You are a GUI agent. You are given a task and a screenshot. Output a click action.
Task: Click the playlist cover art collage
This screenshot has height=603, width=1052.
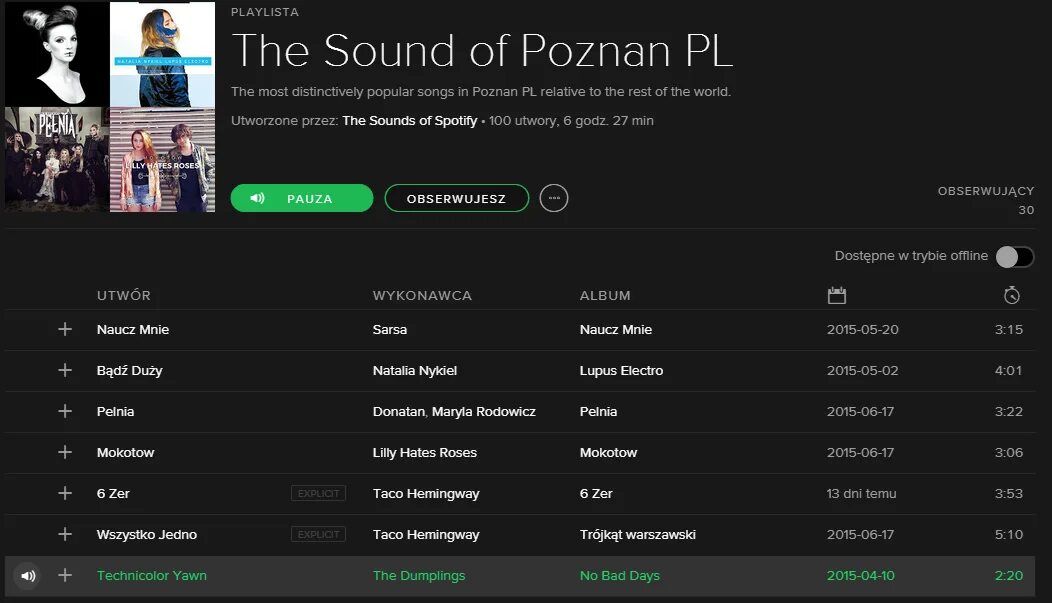click(x=110, y=107)
